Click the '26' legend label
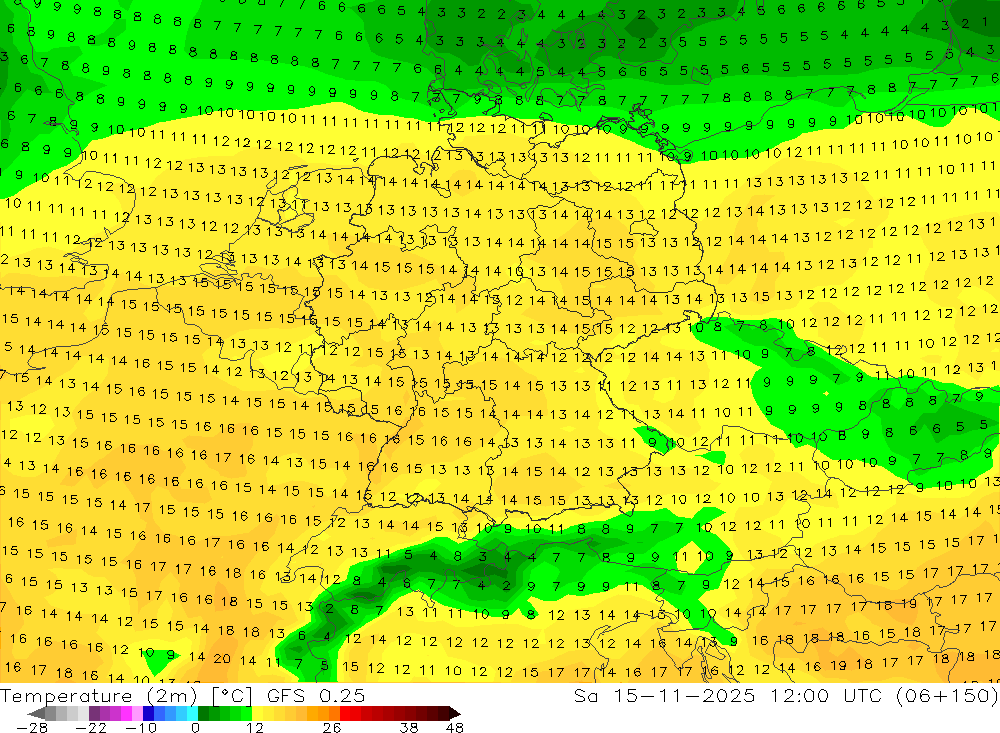The width and height of the screenshot is (1000, 733). (332, 727)
